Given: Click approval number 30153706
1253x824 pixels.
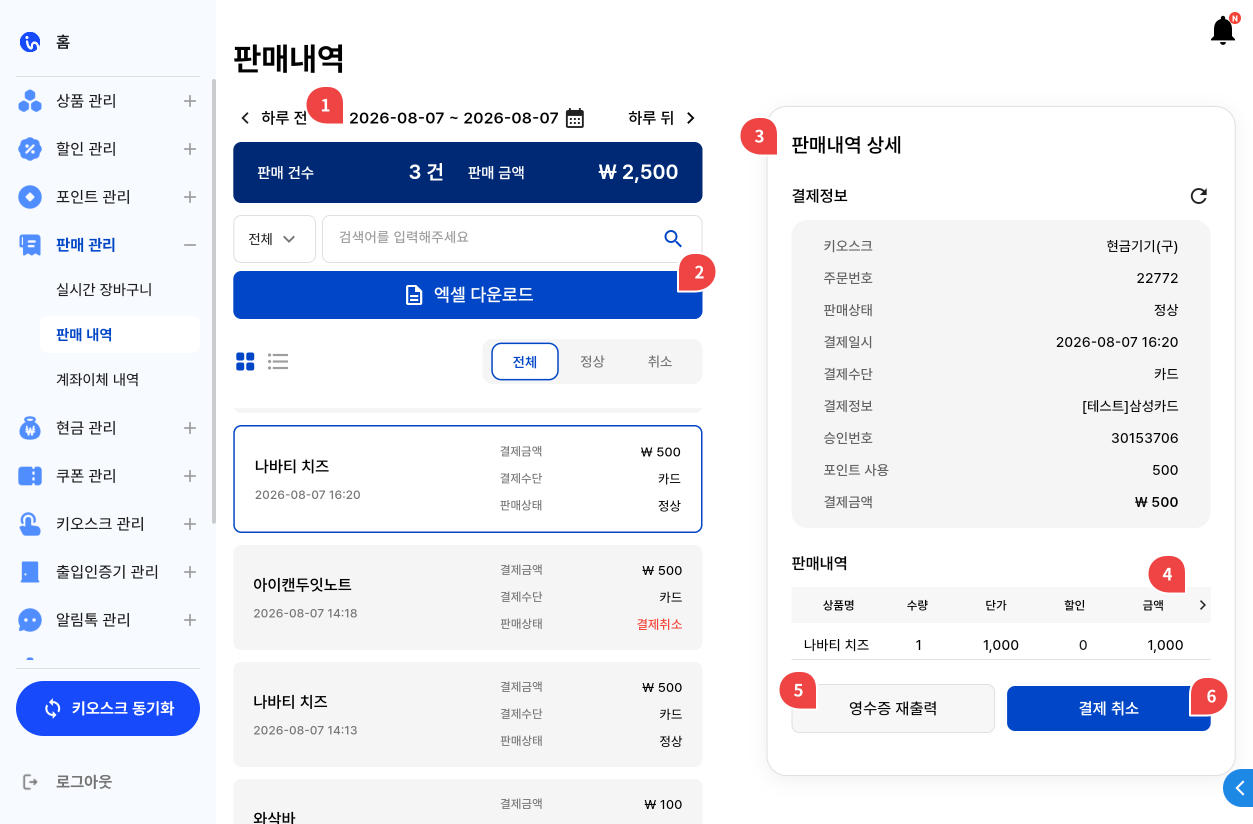Looking at the screenshot, I should (x=1145, y=438).
